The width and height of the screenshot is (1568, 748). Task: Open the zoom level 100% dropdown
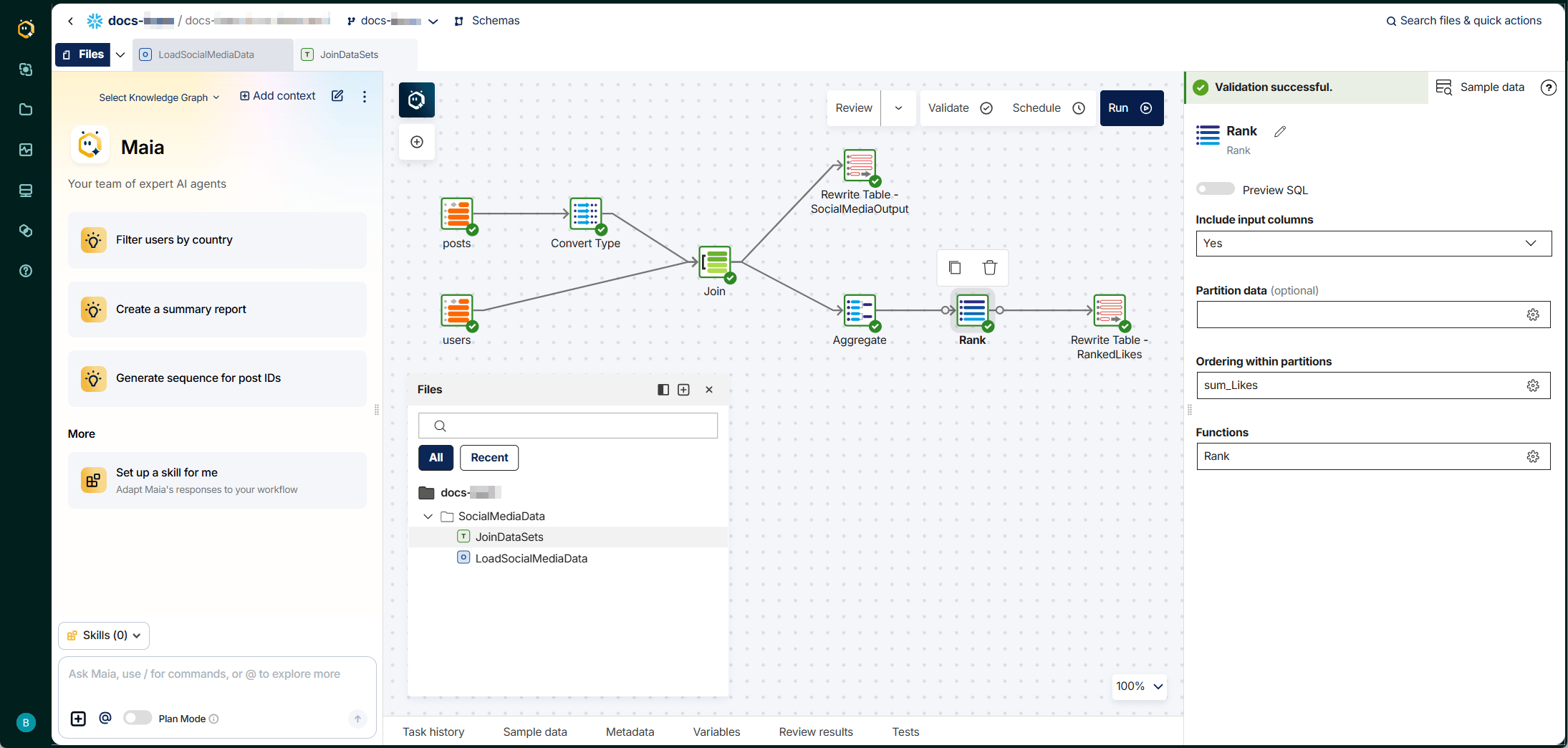[1139, 686]
